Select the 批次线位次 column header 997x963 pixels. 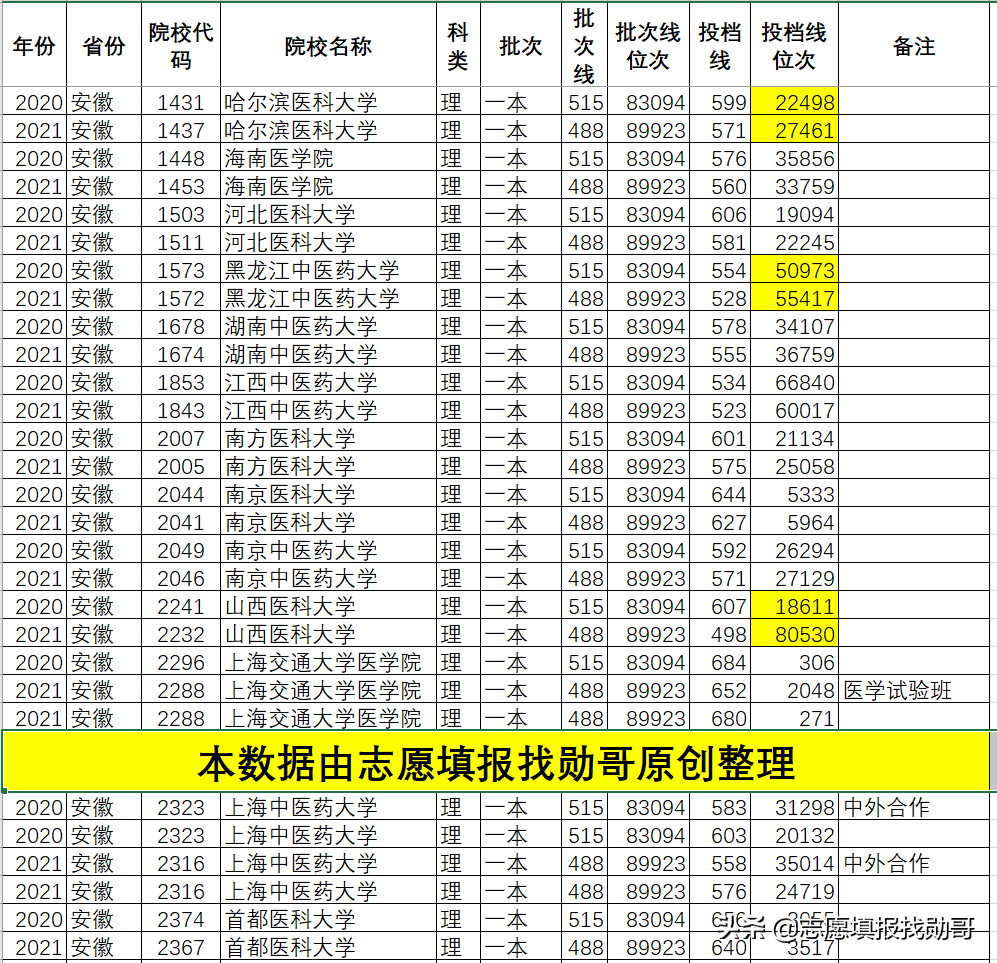(x=646, y=45)
